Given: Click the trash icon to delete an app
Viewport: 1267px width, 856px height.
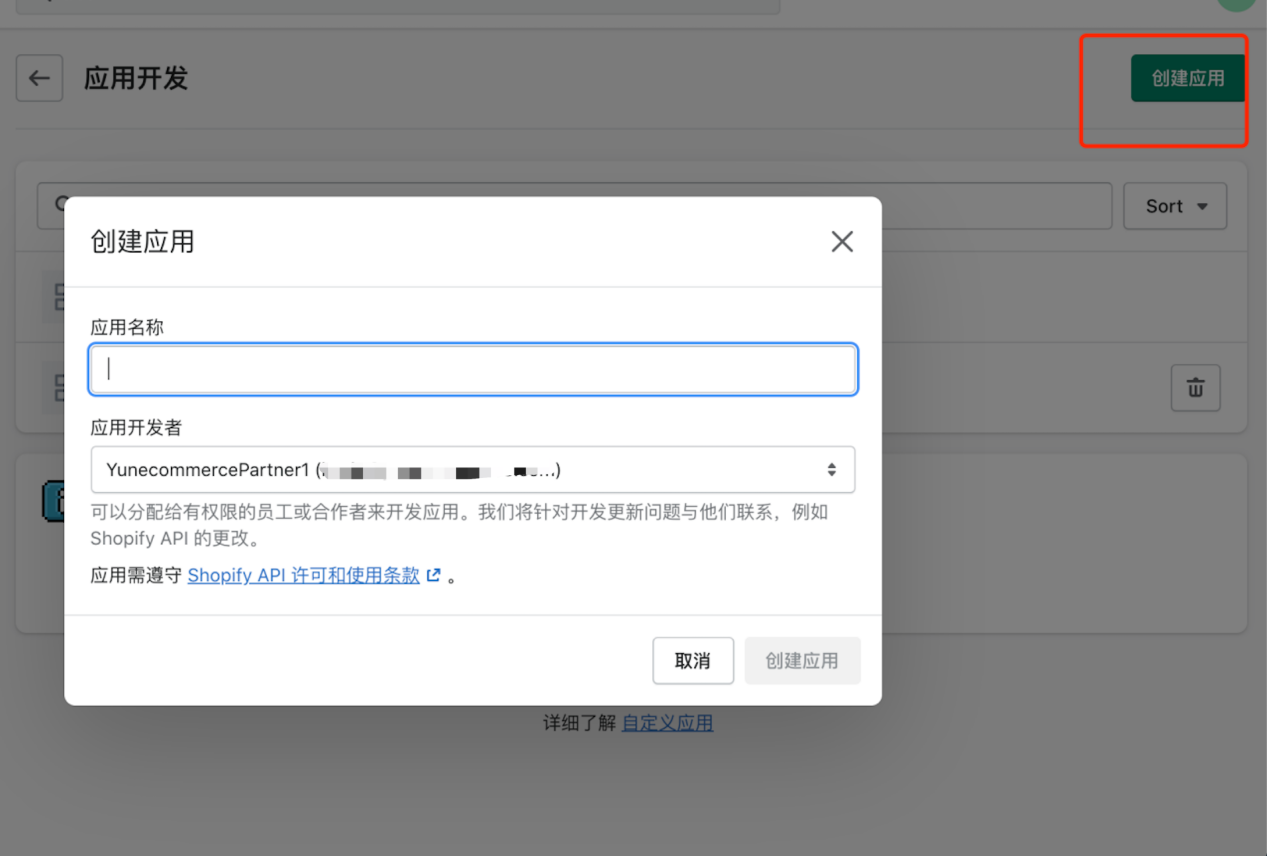Looking at the screenshot, I should pos(1195,388).
